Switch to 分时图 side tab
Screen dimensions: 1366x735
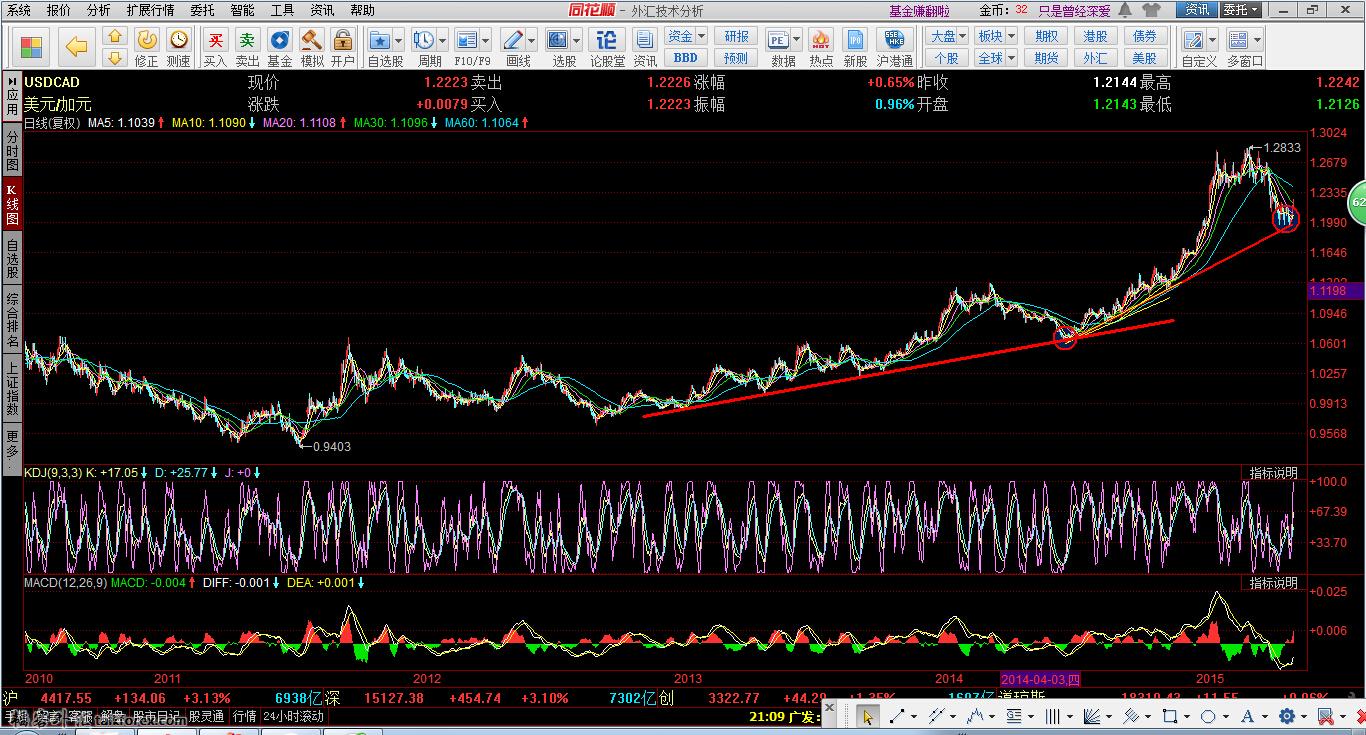[x=12, y=150]
